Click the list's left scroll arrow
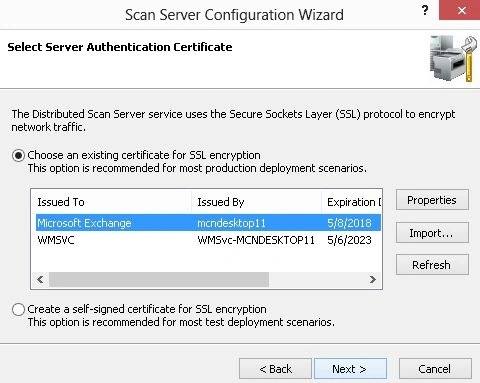Screen dimensions: 480x383 click(x=40, y=279)
